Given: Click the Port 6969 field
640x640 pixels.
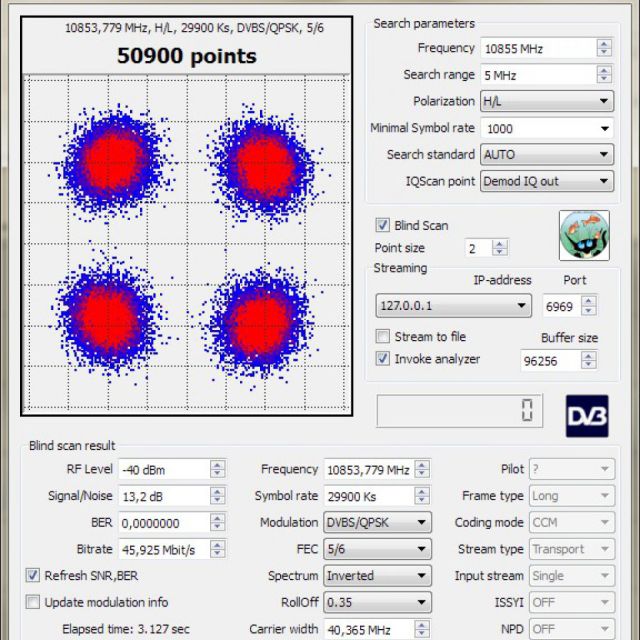Looking at the screenshot, I should click(562, 306).
